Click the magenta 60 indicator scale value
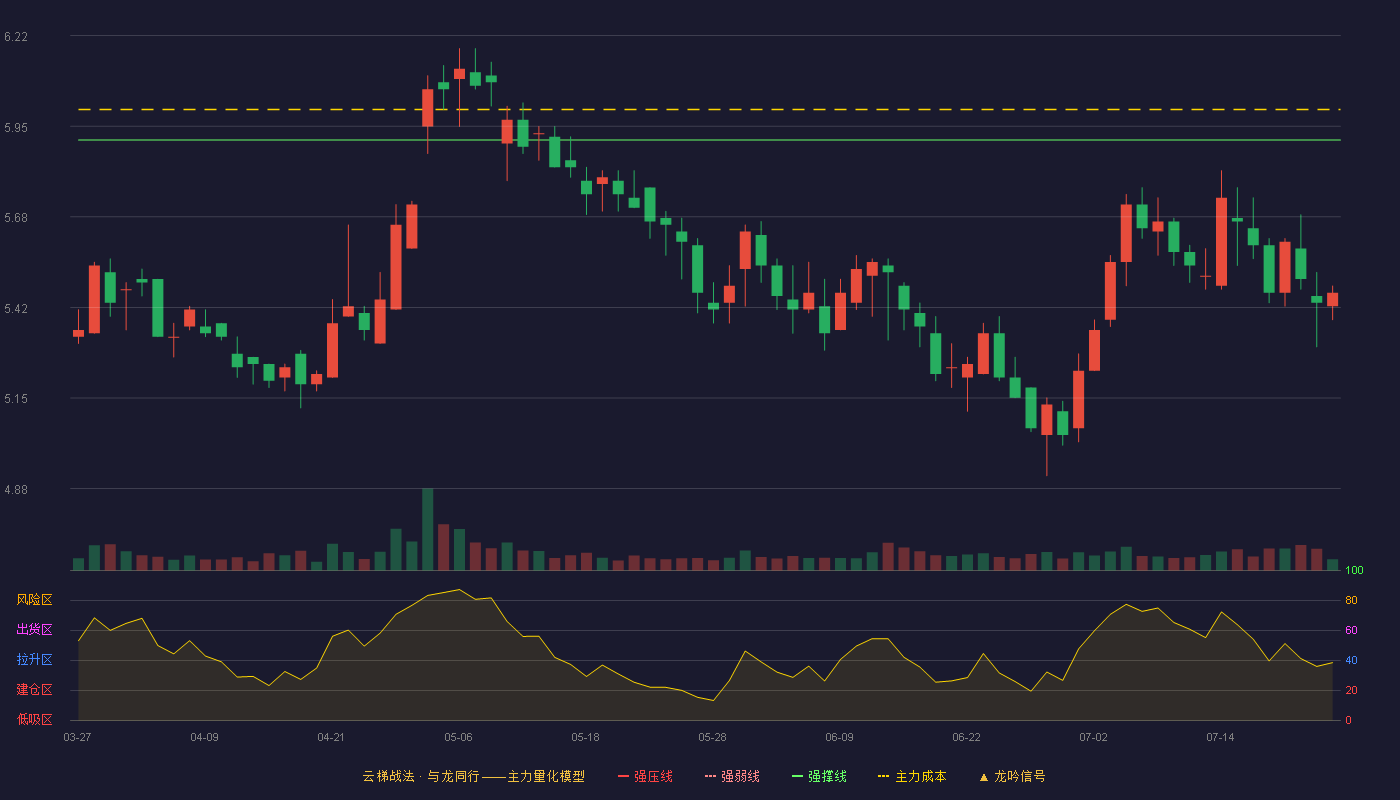Screen dimensions: 1400x800 point(1351,630)
